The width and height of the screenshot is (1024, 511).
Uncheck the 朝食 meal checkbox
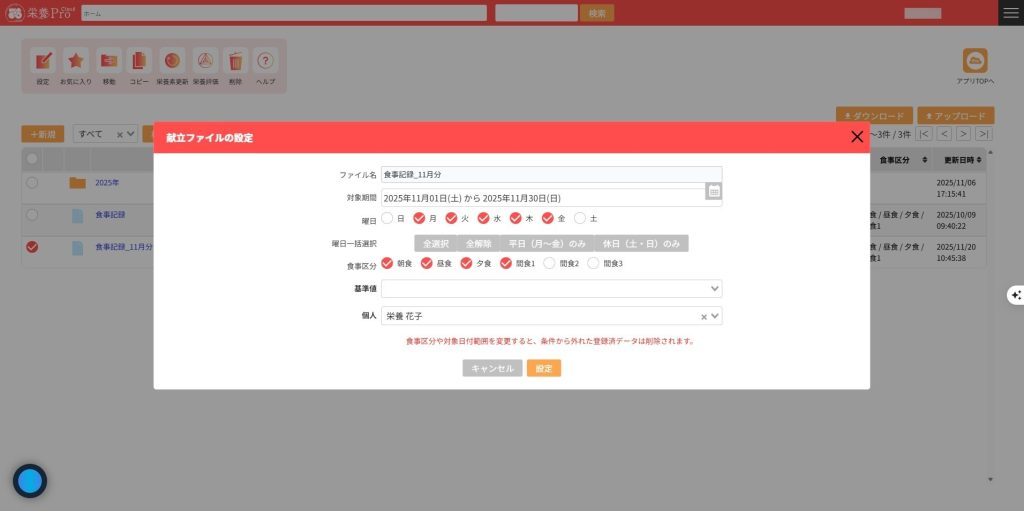click(387, 263)
